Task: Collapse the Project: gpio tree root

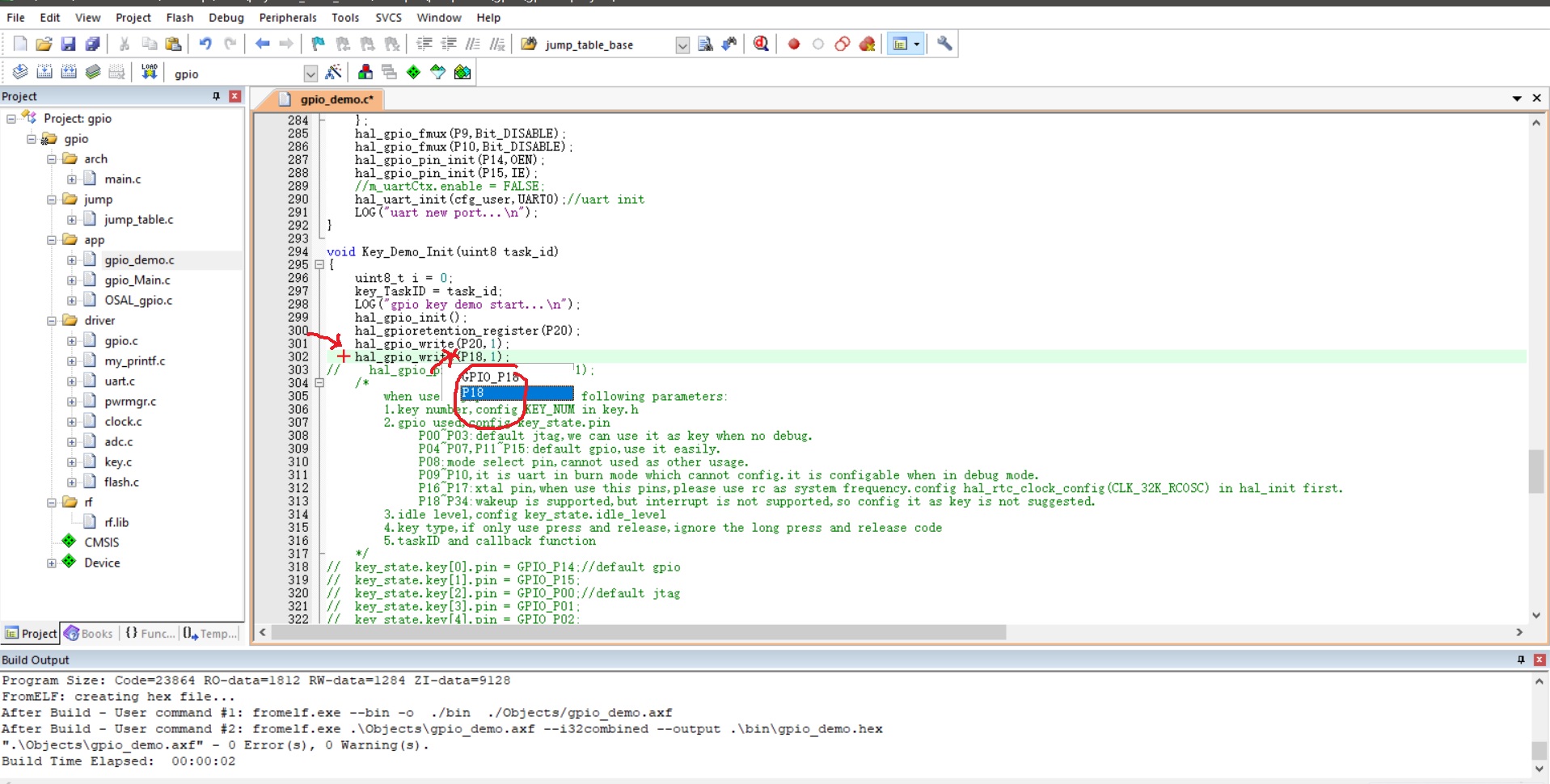Action: [11, 119]
